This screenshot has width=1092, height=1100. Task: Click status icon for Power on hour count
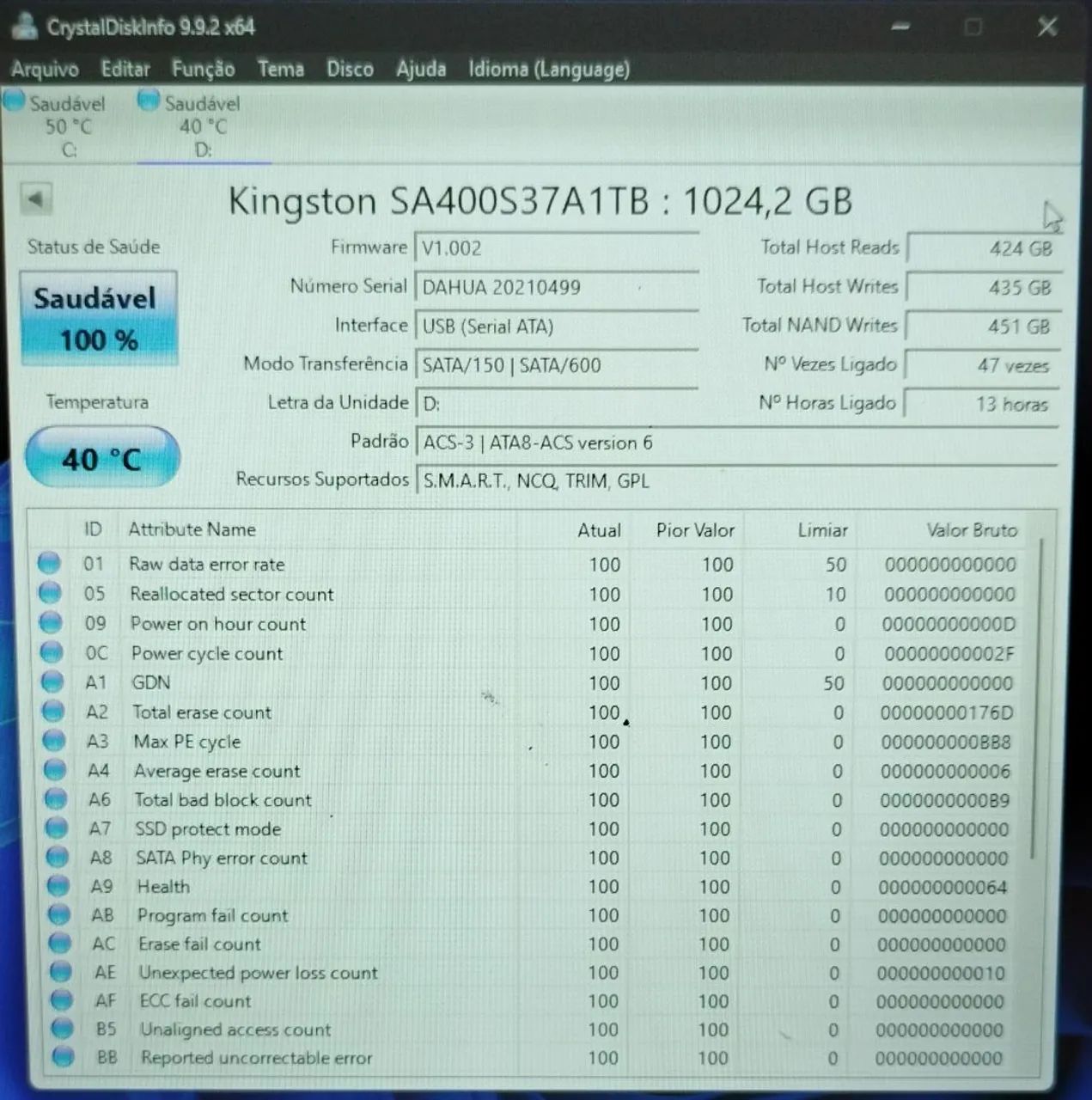click(x=51, y=622)
